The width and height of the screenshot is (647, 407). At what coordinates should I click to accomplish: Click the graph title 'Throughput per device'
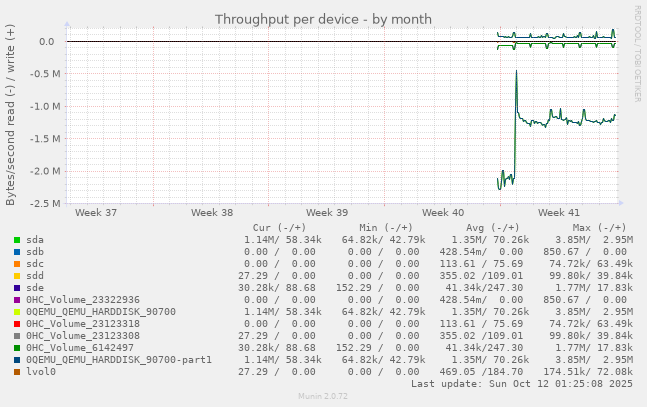point(323,19)
